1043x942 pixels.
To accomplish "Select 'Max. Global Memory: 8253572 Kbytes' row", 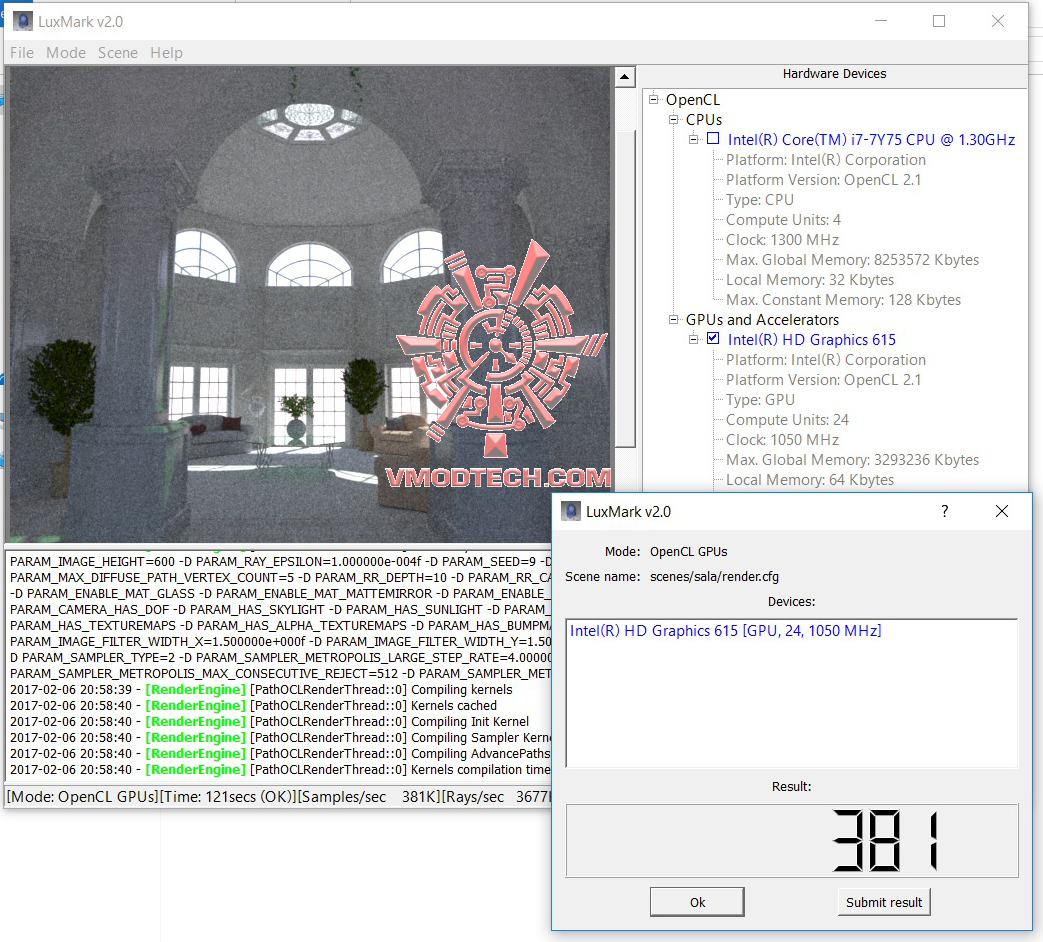I will click(852, 259).
